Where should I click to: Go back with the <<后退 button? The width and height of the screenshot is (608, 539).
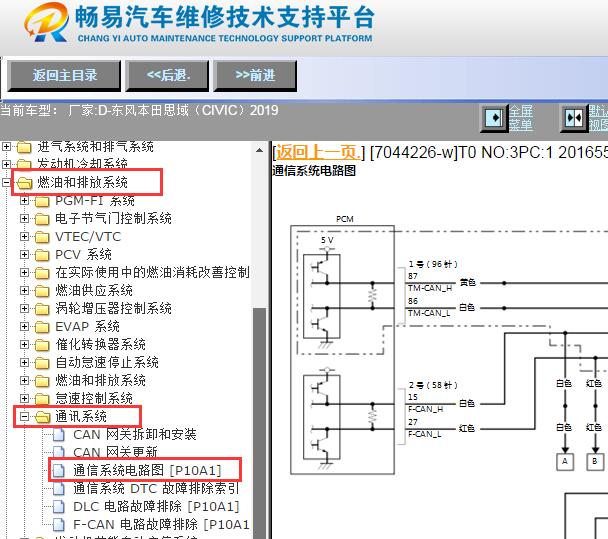(x=168, y=76)
